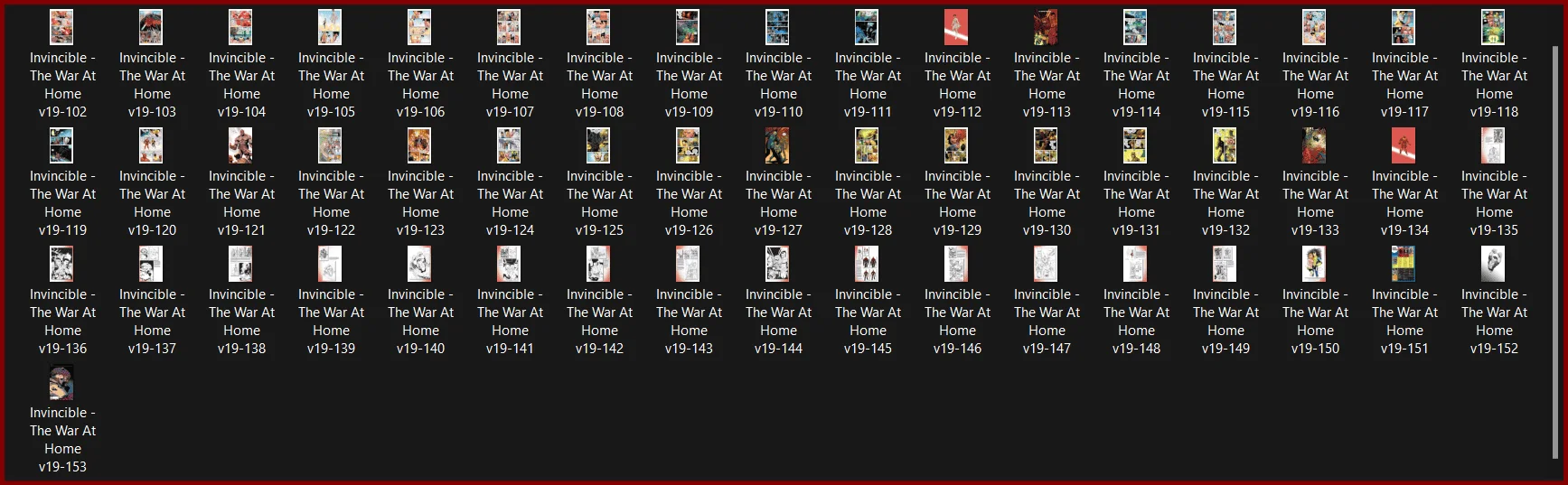The height and width of the screenshot is (485, 1568).
Task: Click the v19-121 file icon
Action: [240, 145]
